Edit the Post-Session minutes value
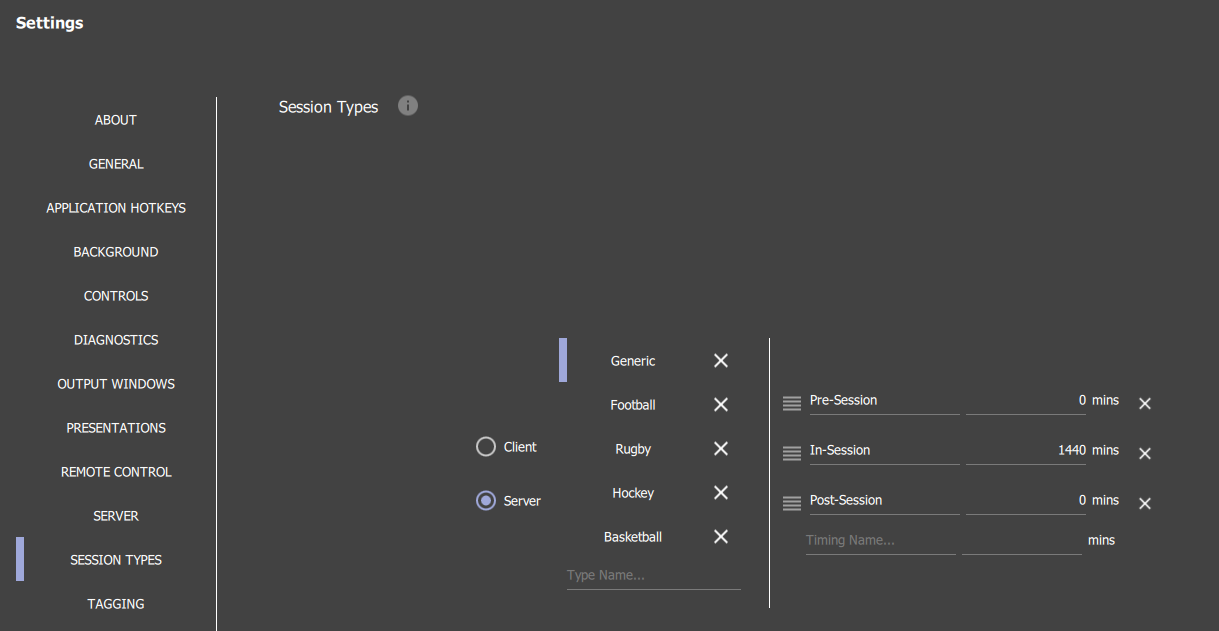 (1026, 501)
